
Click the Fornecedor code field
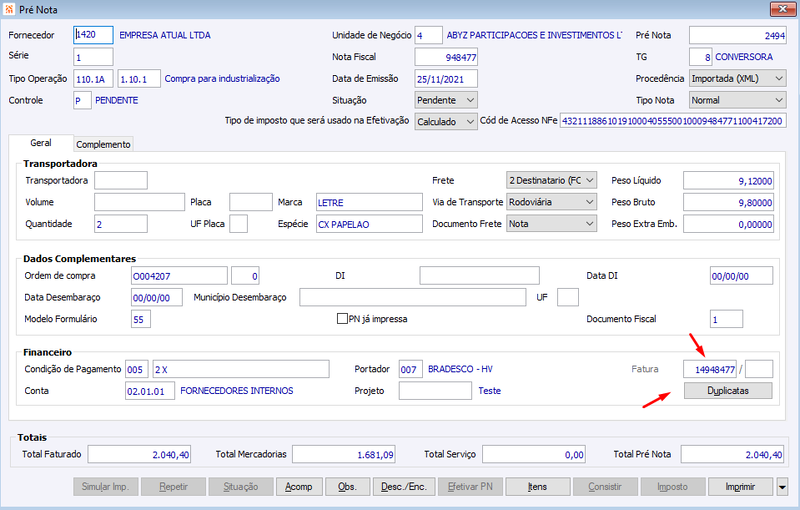(93, 35)
